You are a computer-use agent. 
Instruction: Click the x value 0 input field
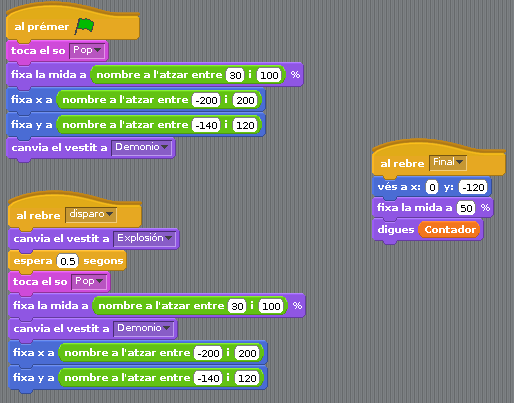[x=432, y=187]
